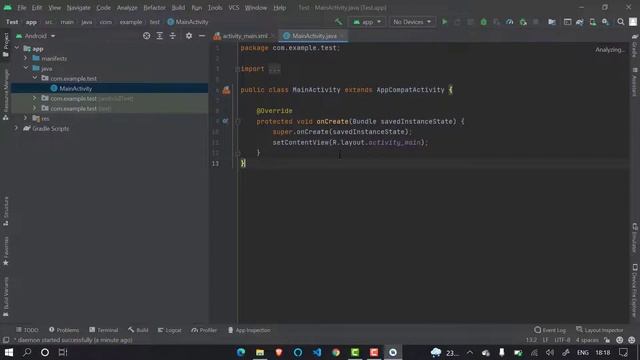Click the class gutter icon beside MainActivity

coord(226,90)
